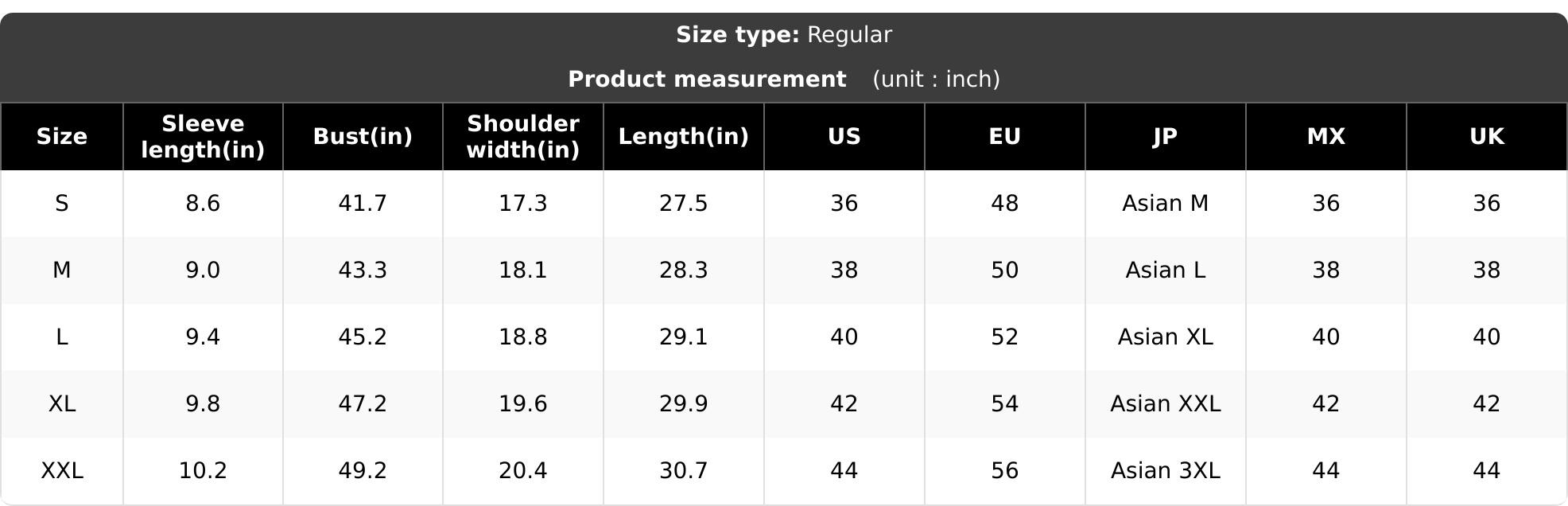Viewport: 1568px width, 506px height.
Task: Click the Size column header
Action: (x=62, y=137)
